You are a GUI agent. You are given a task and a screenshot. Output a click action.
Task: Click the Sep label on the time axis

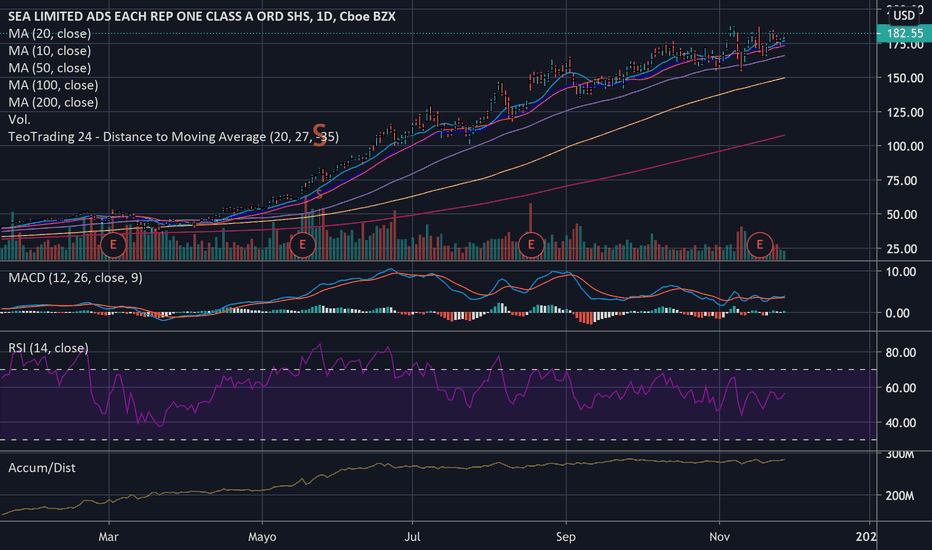click(565, 537)
